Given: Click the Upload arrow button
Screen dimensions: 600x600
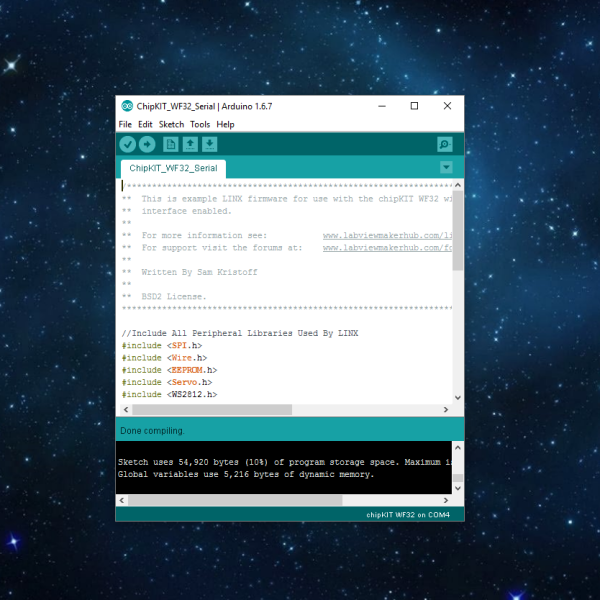Looking at the screenshot, I should click(x=147, y=144).
